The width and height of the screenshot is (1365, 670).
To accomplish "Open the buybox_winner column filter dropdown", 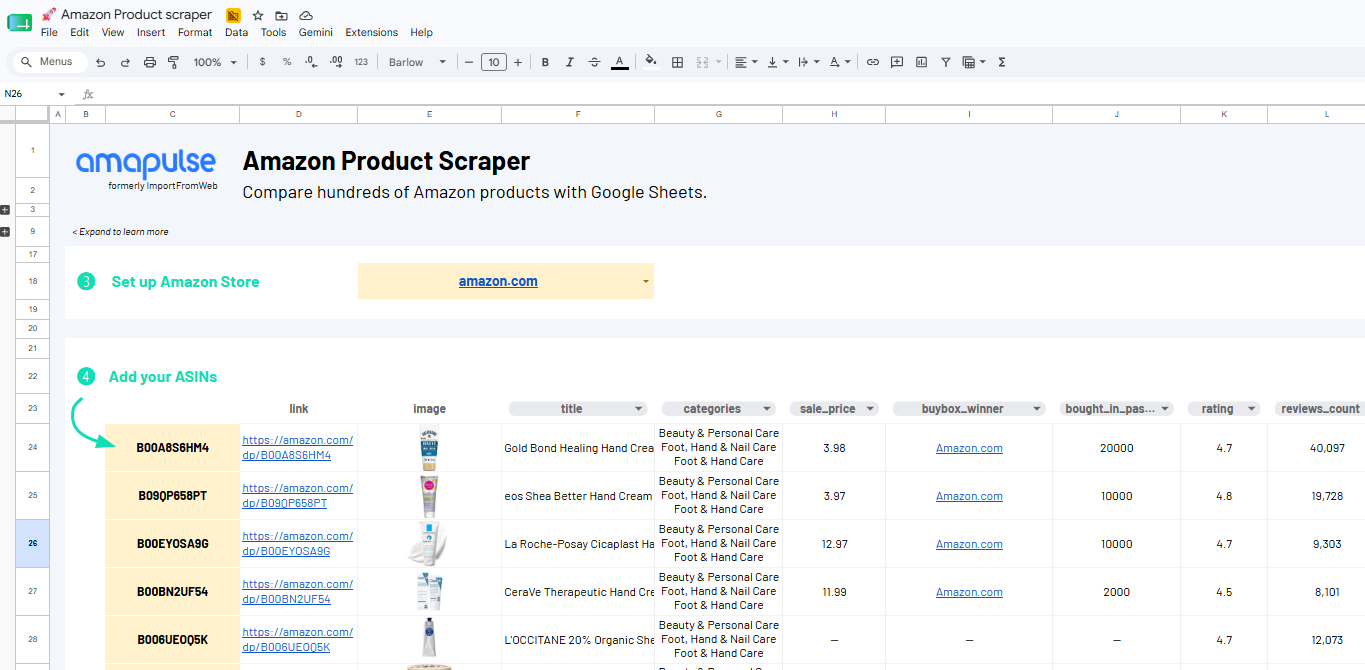I will point(1037,409).
